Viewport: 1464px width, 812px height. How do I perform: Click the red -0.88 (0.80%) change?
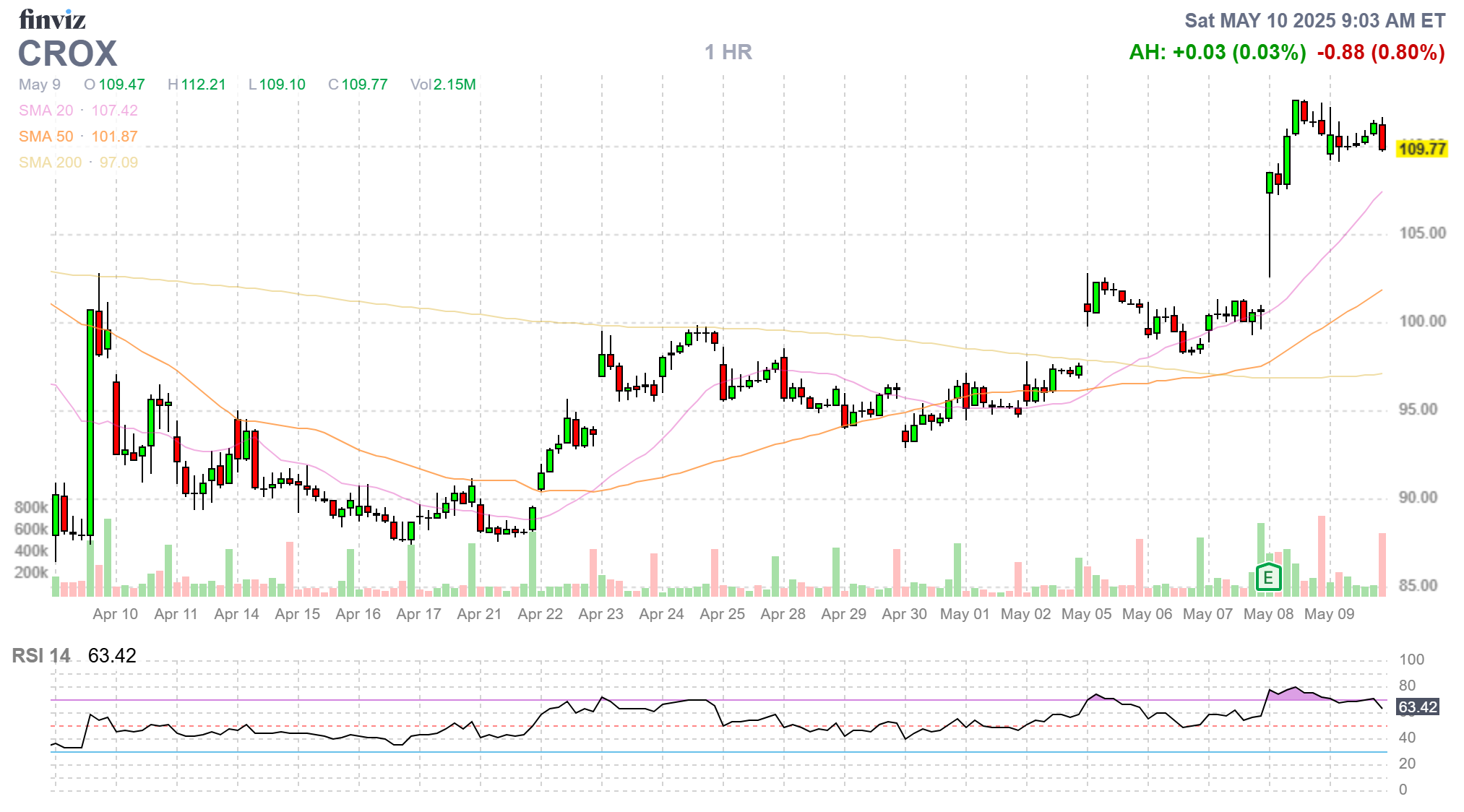pyautogui.click(x=1380, y=52)
